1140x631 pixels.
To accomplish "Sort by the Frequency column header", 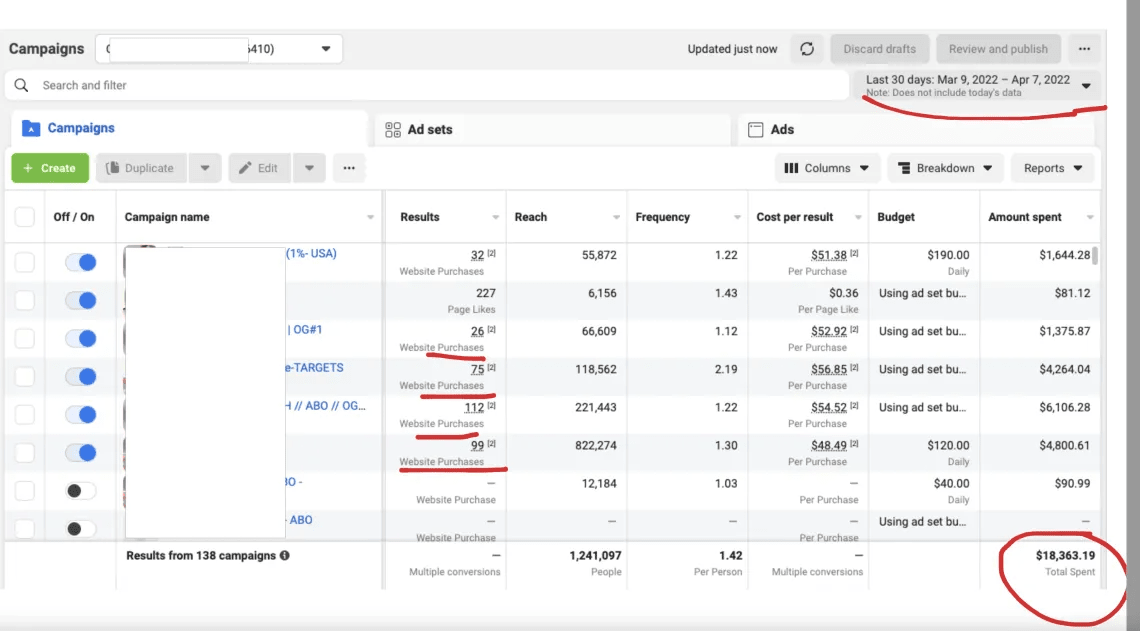I will 663,217.
